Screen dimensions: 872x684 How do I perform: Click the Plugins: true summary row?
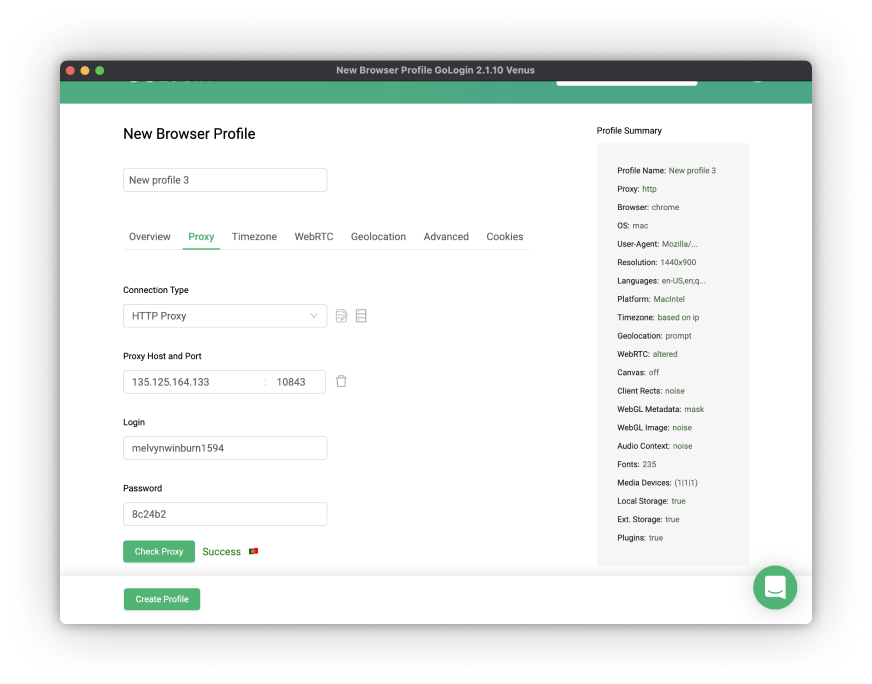point(640,538)
